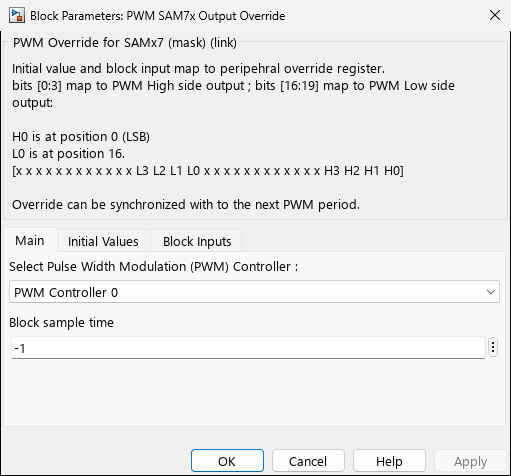Switch to the Main tab
This screenshot has height=476, width=511.
[30, 240]
